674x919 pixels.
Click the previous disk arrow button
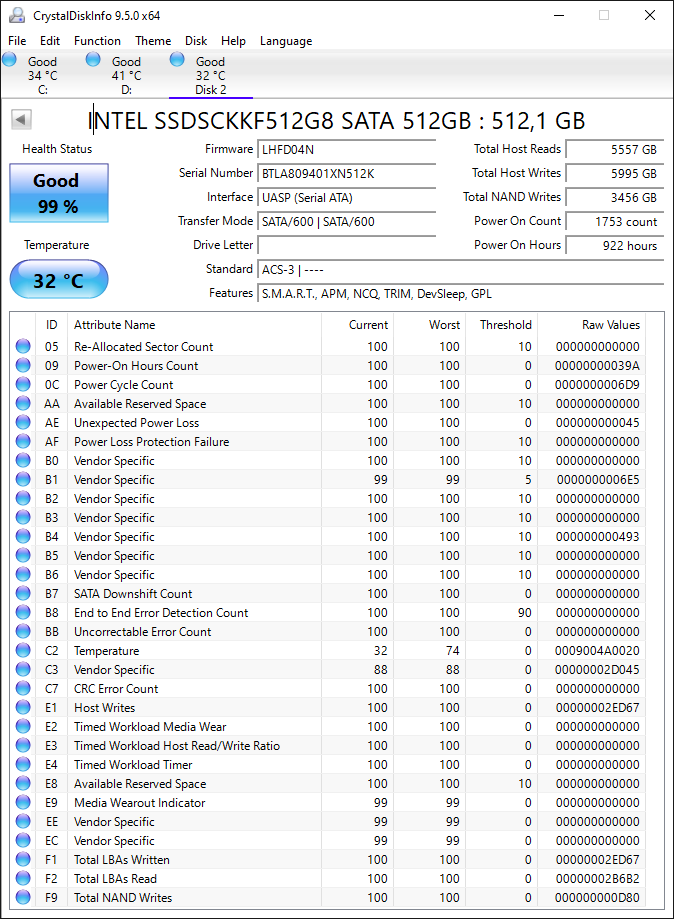point(21,120)
